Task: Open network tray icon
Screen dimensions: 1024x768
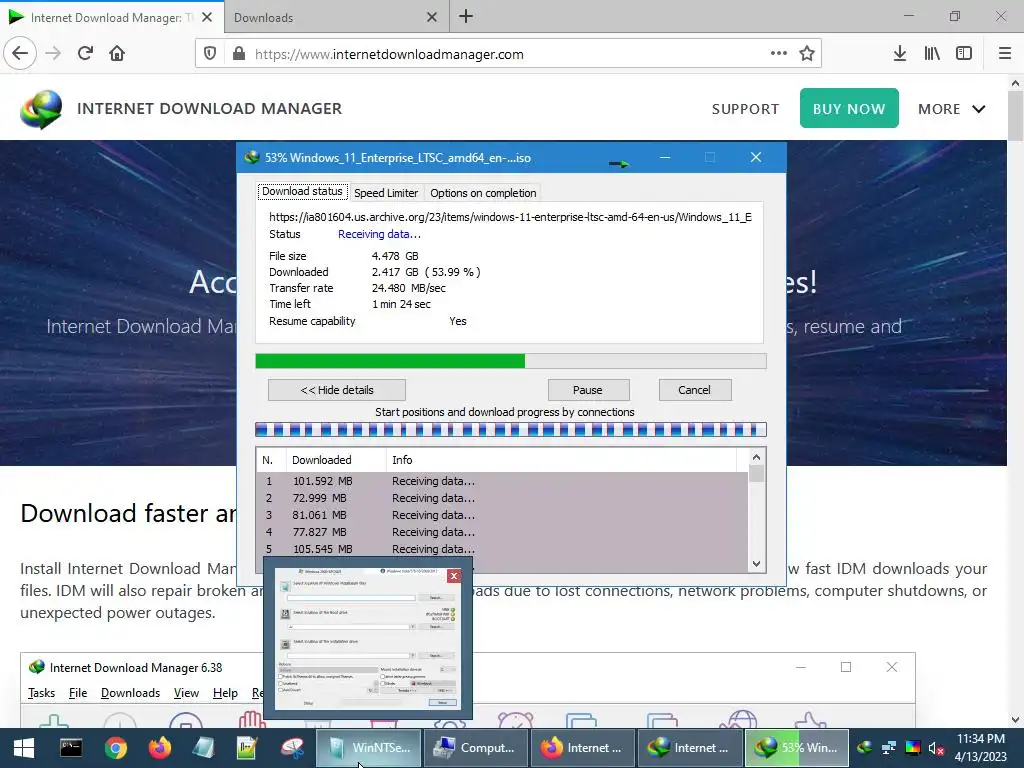Action: (889, 748)
